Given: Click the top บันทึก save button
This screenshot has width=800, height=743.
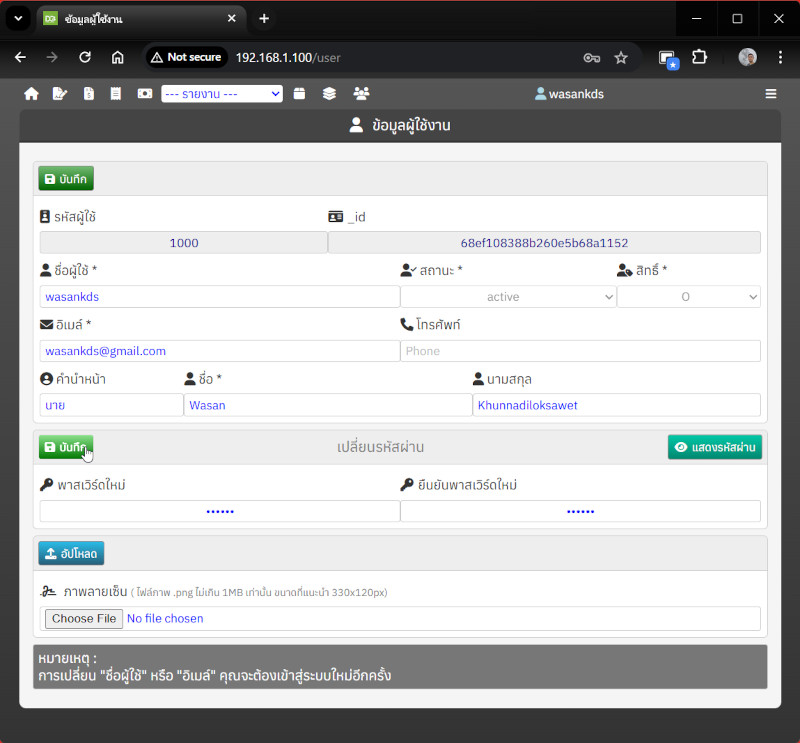Looking at the screenshot, I should click(66, 179).
